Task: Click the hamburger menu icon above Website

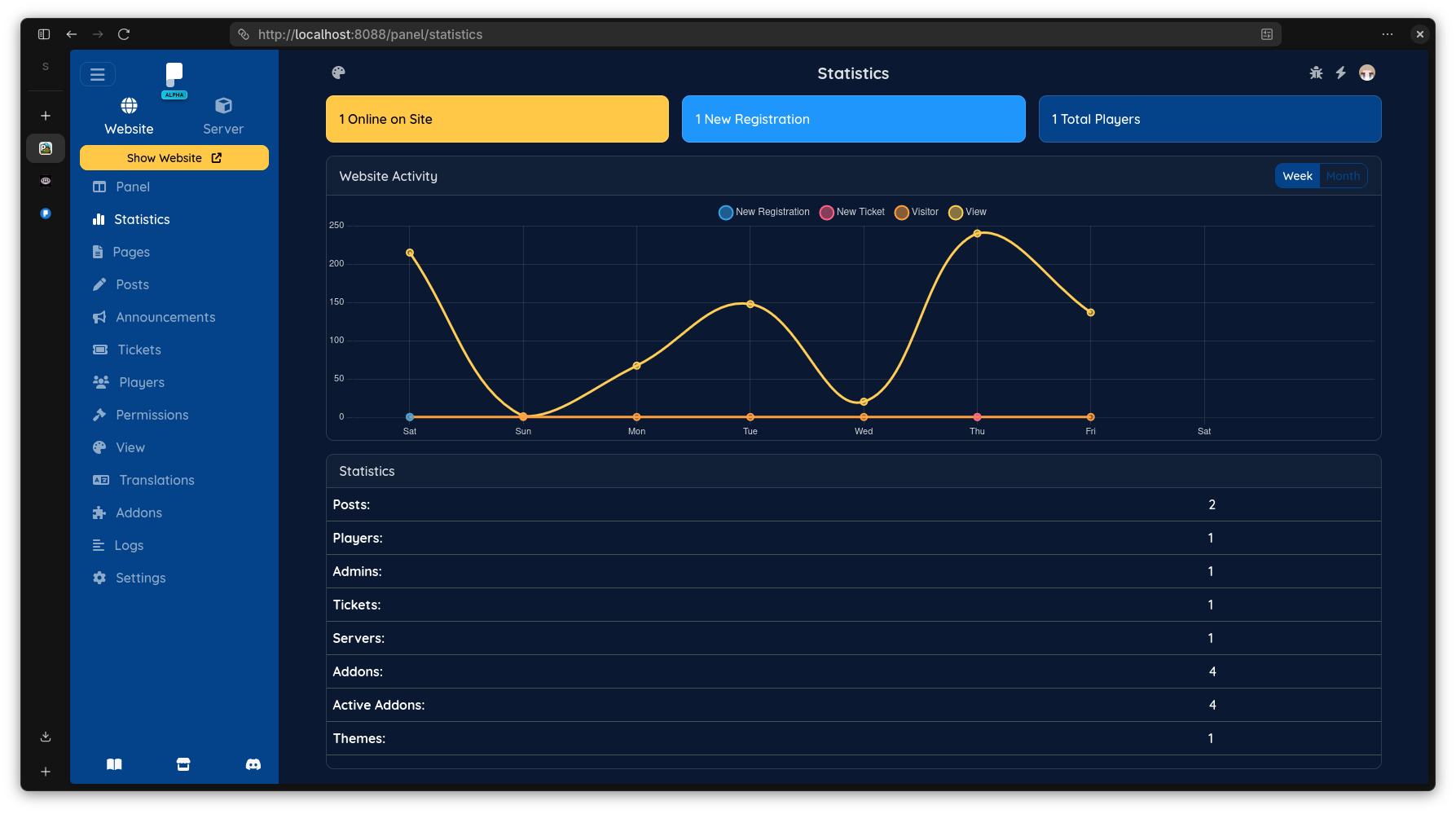Action: coord(98,74)
